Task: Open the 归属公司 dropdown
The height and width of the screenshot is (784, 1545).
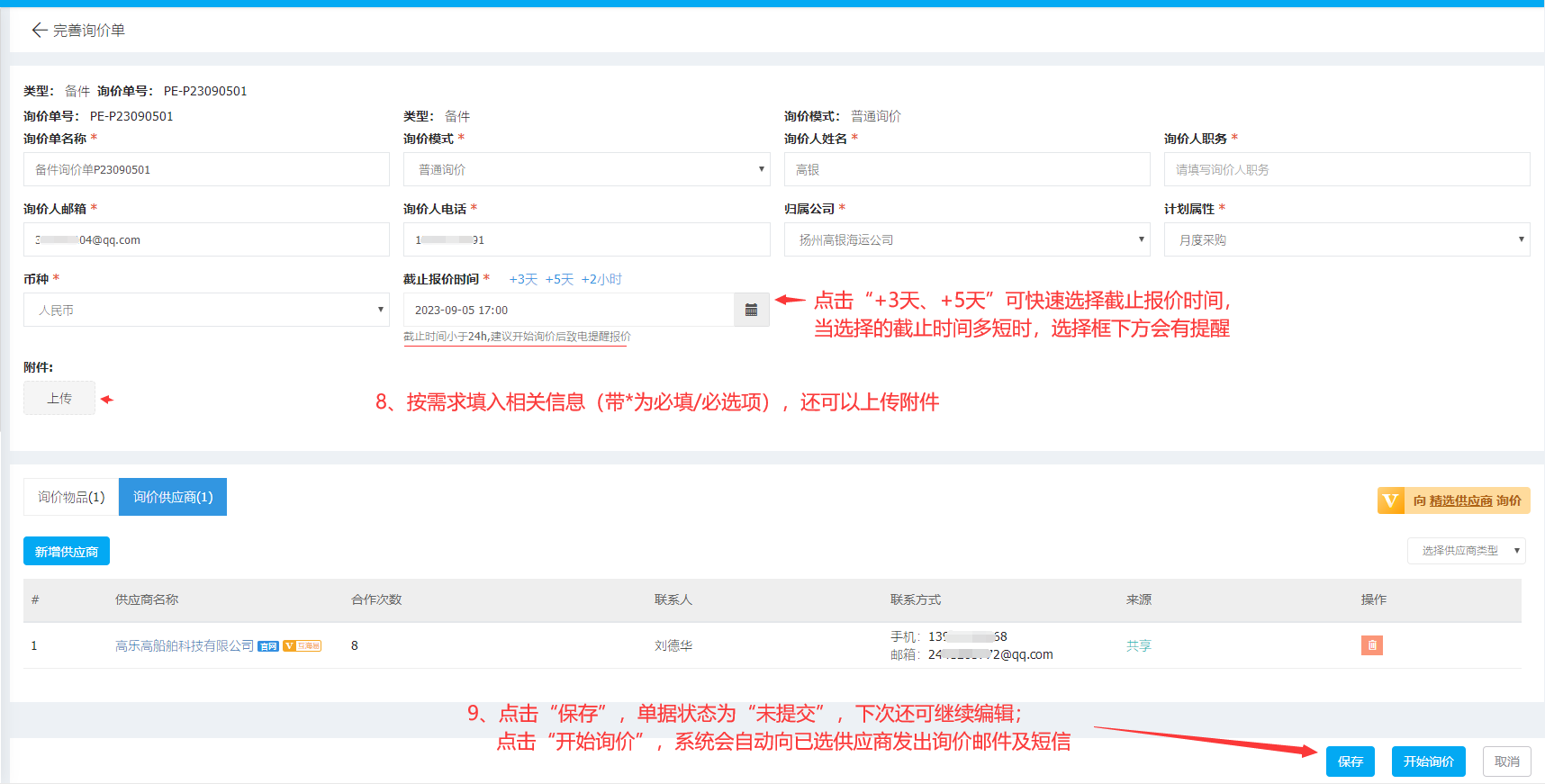Action: tap(967, 239)
